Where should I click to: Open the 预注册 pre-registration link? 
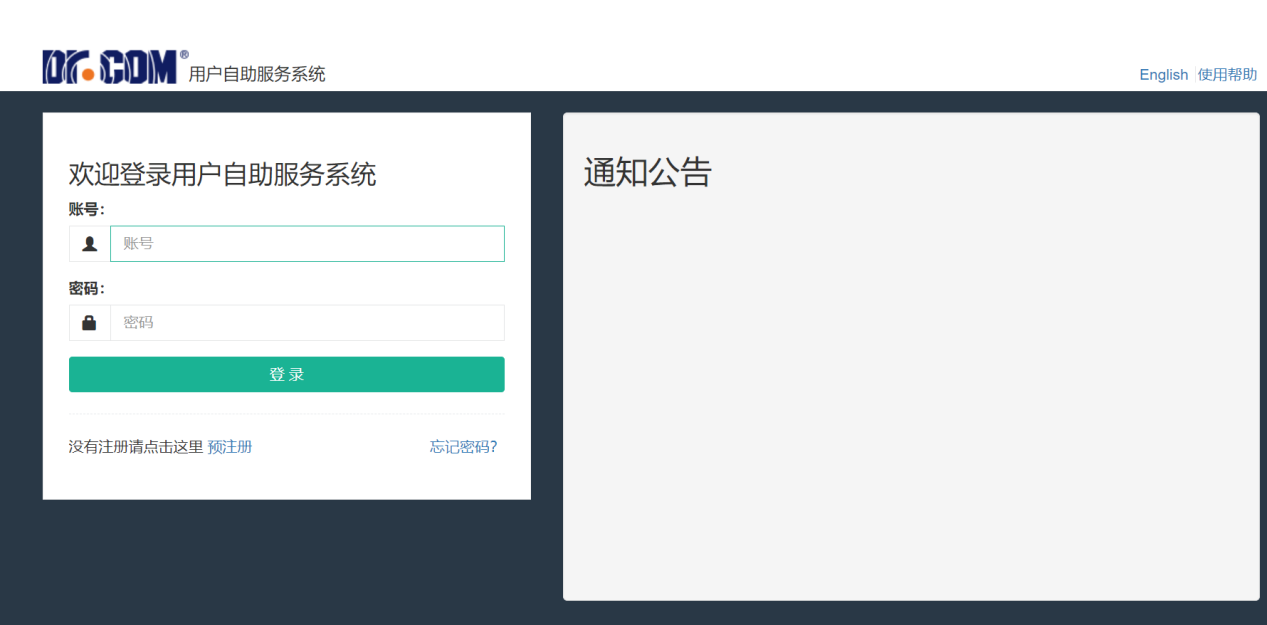click(x=230, y=447)
